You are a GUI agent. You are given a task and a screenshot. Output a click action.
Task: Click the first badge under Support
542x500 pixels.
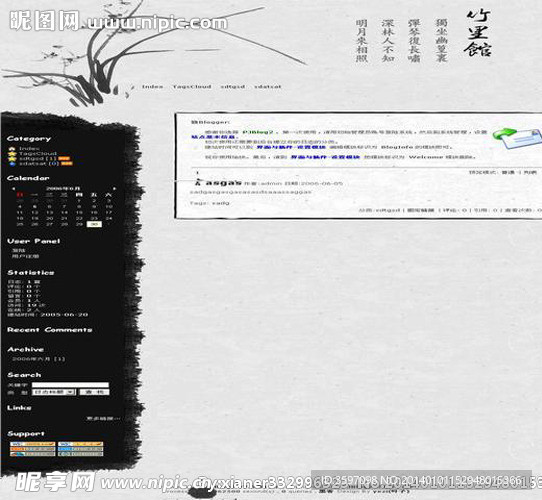32,444
